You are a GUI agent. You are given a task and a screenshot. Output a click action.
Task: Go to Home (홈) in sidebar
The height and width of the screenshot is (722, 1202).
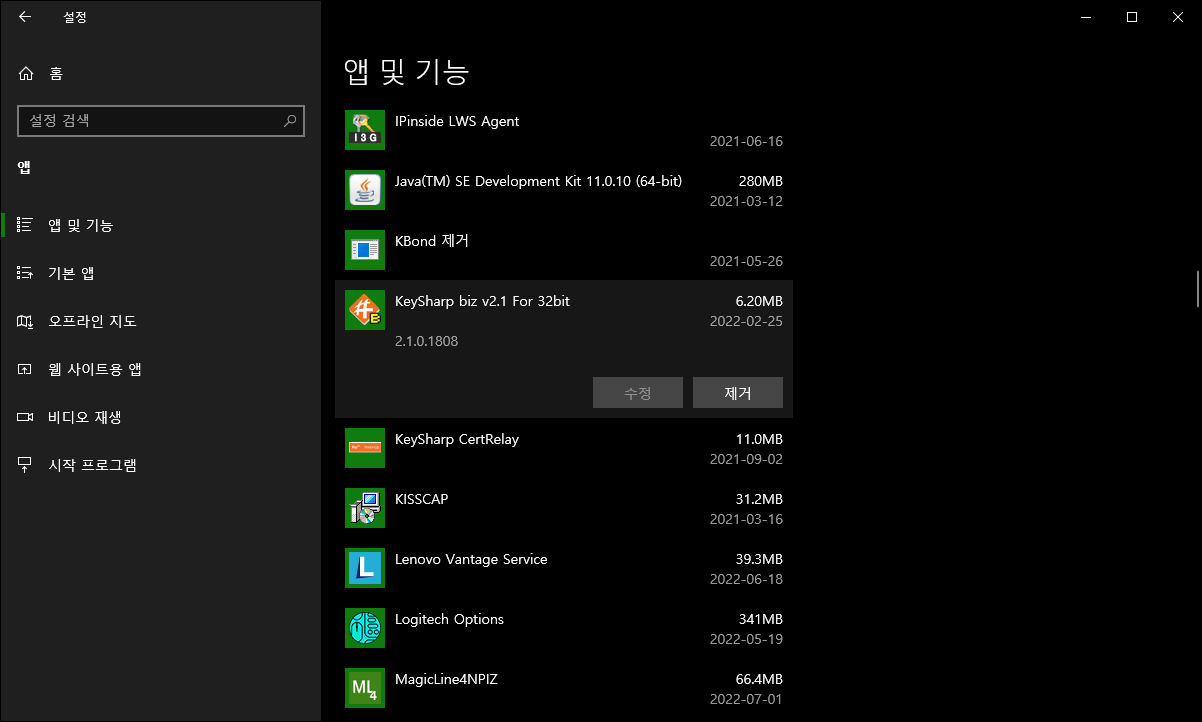[160, 73]
